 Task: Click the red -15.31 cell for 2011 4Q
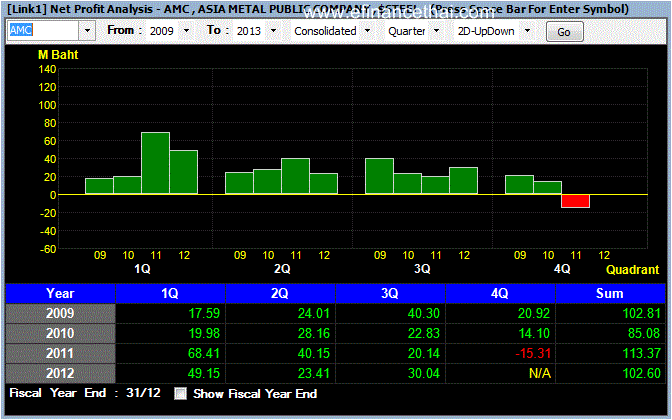click(500, 354)
